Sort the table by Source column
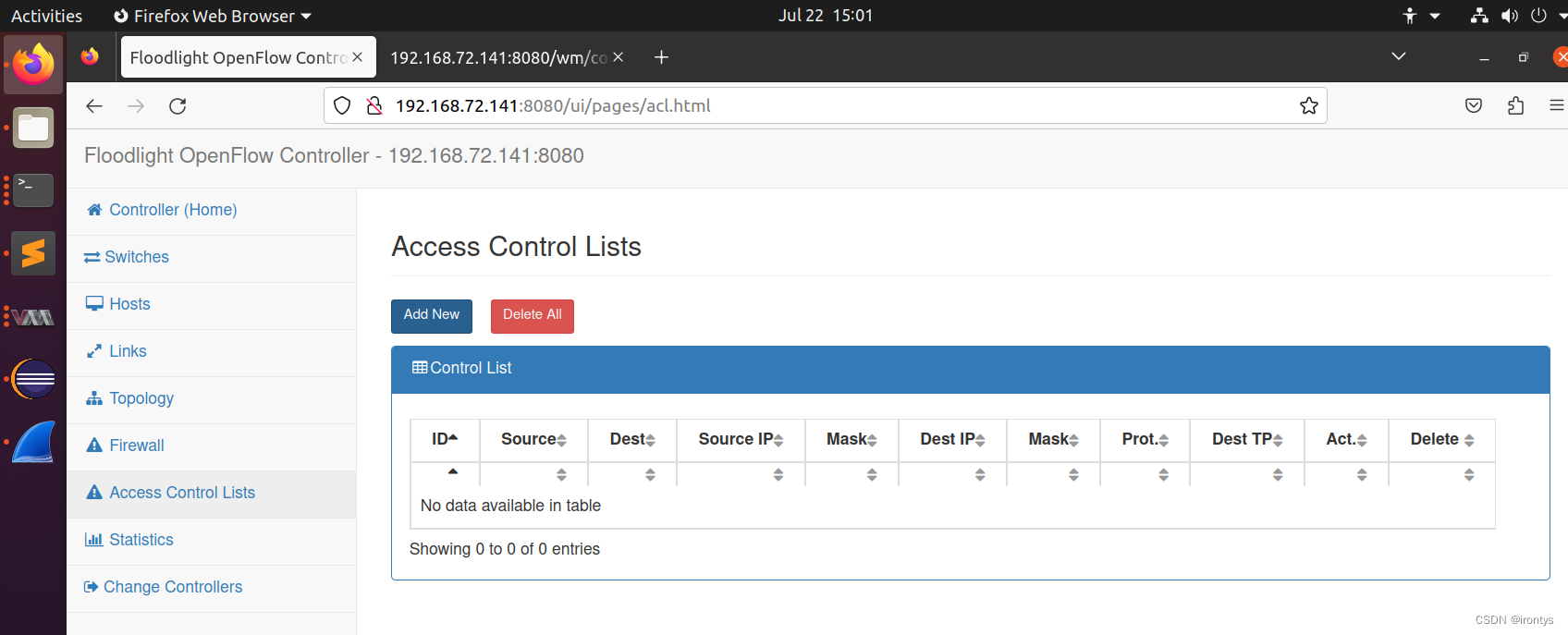 coord(533,440)
